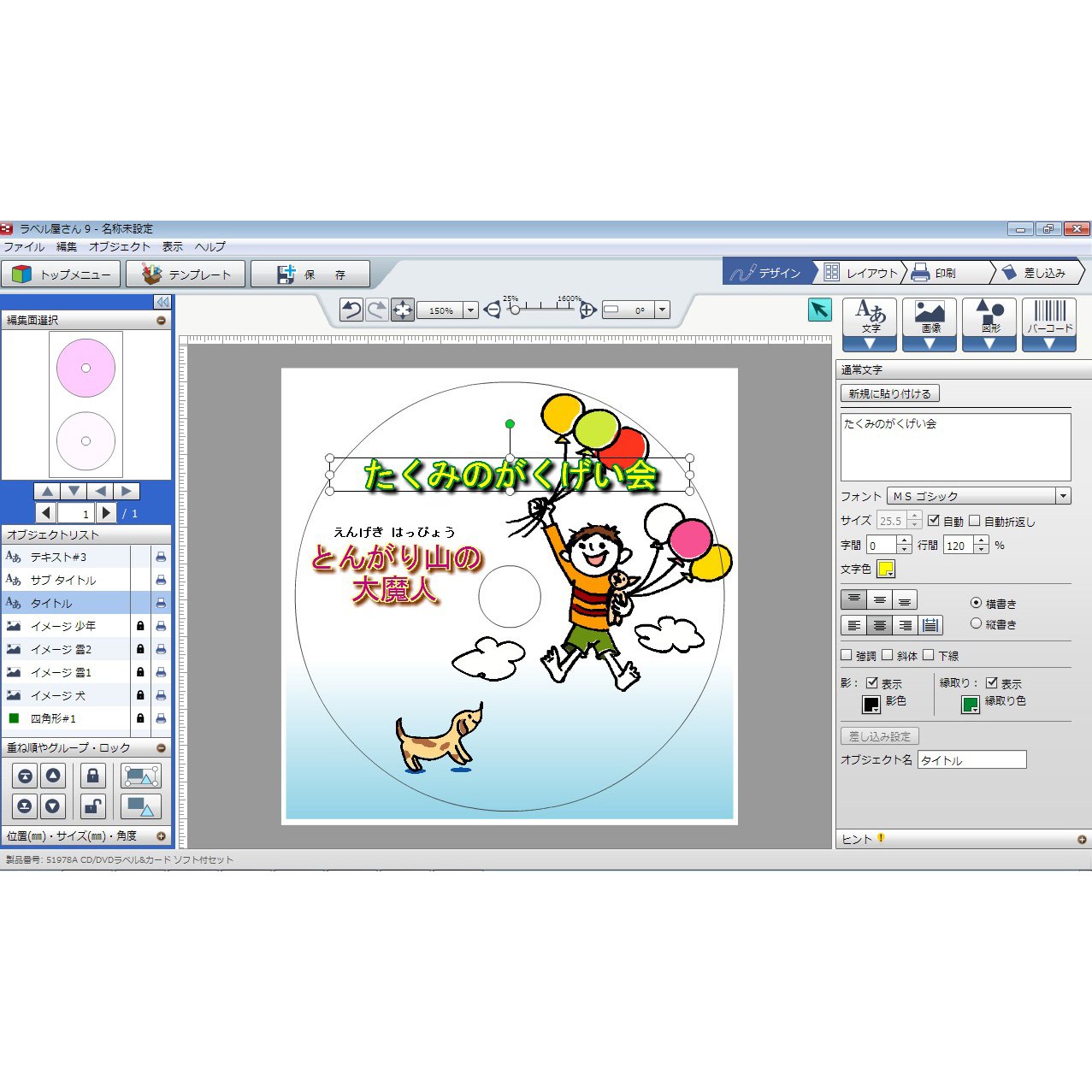Select the arrow pointer tool
This screenshot has width=1092, height=1092.
pos(819,310)
